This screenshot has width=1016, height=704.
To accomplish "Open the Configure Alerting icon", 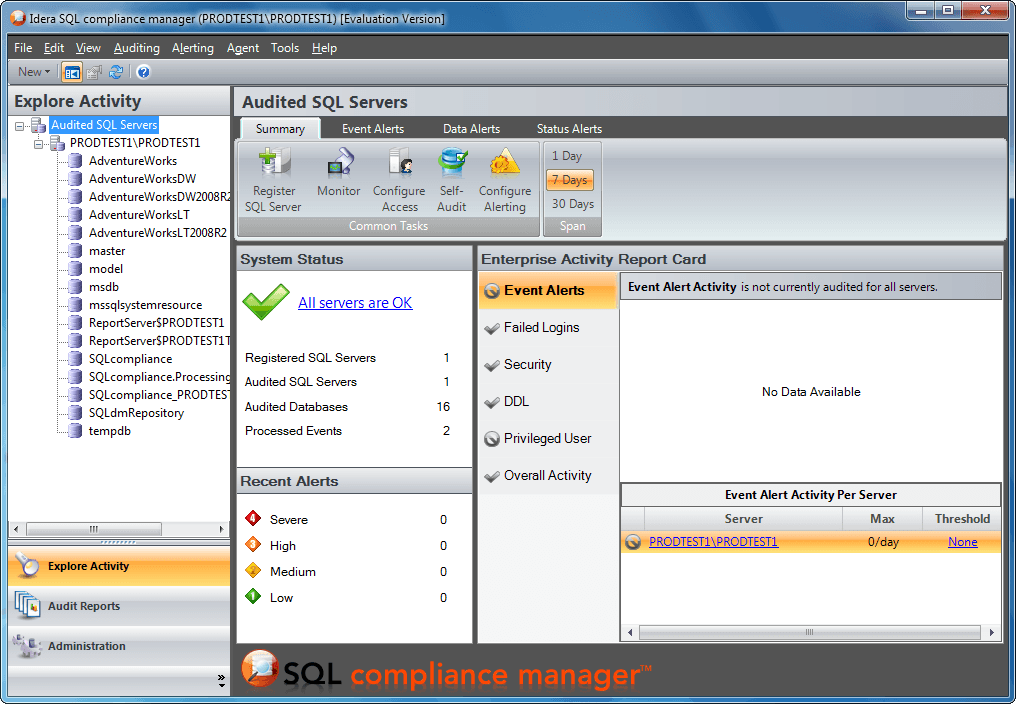I will pyautogui.click(x=505, y=162).
